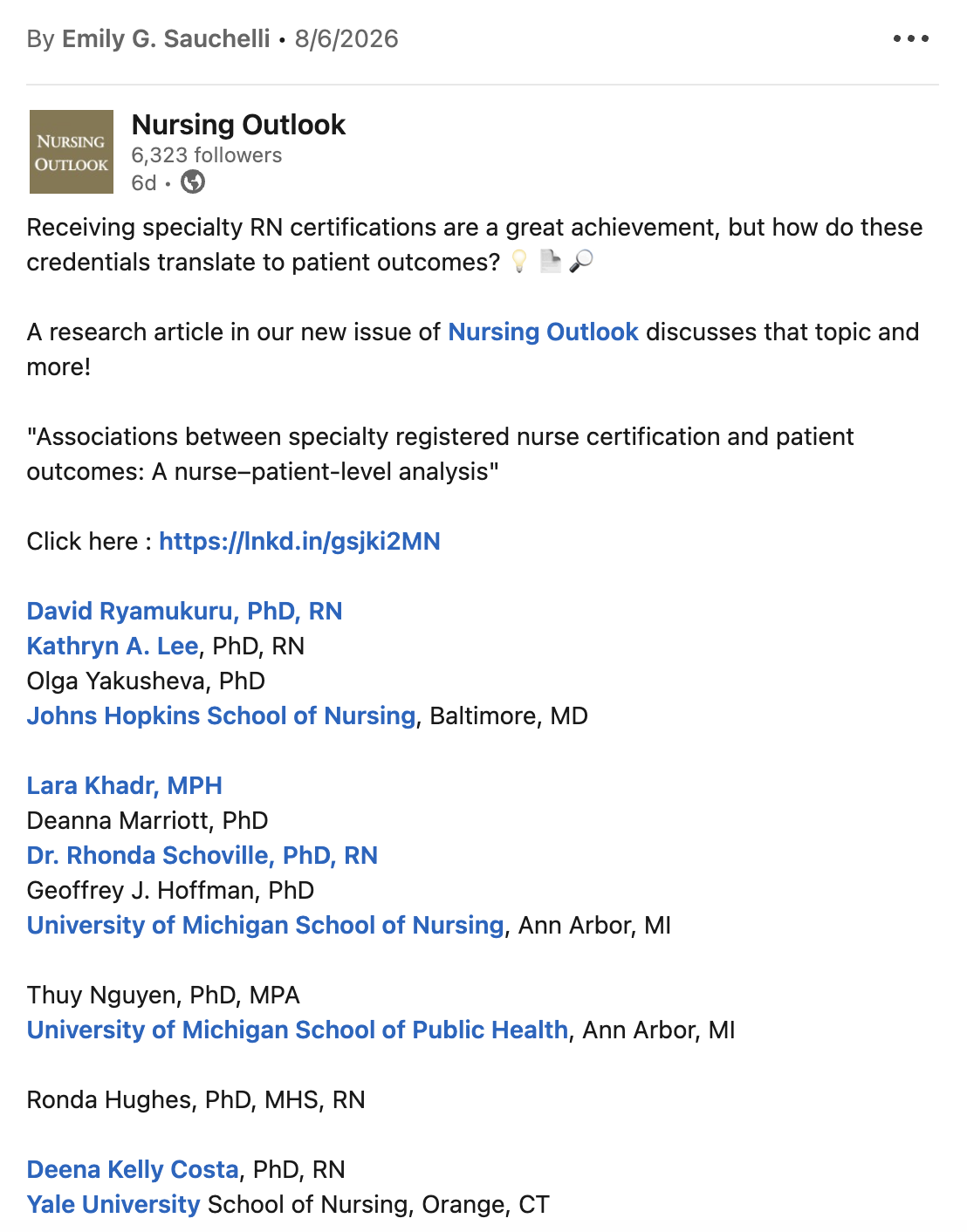Click the globe public visibility icon
Image resolution: width=967 pixels, height=1232 pixels.
click(193, 182)
